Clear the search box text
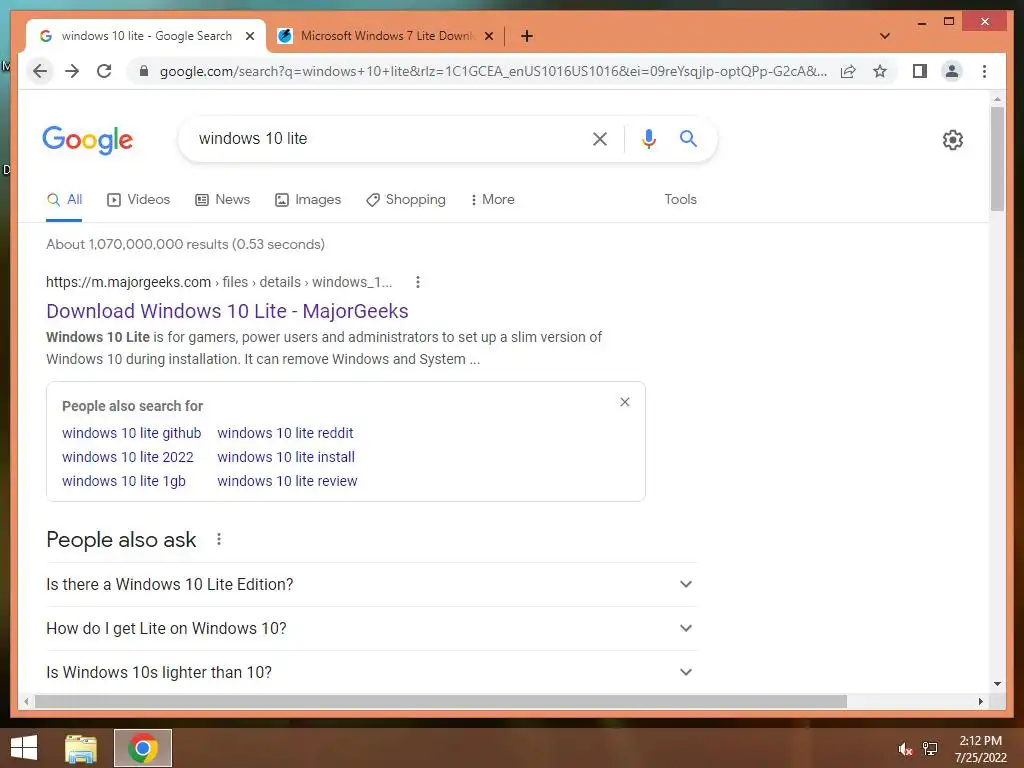Screen dimensions: 1024x768 point(600,138)
